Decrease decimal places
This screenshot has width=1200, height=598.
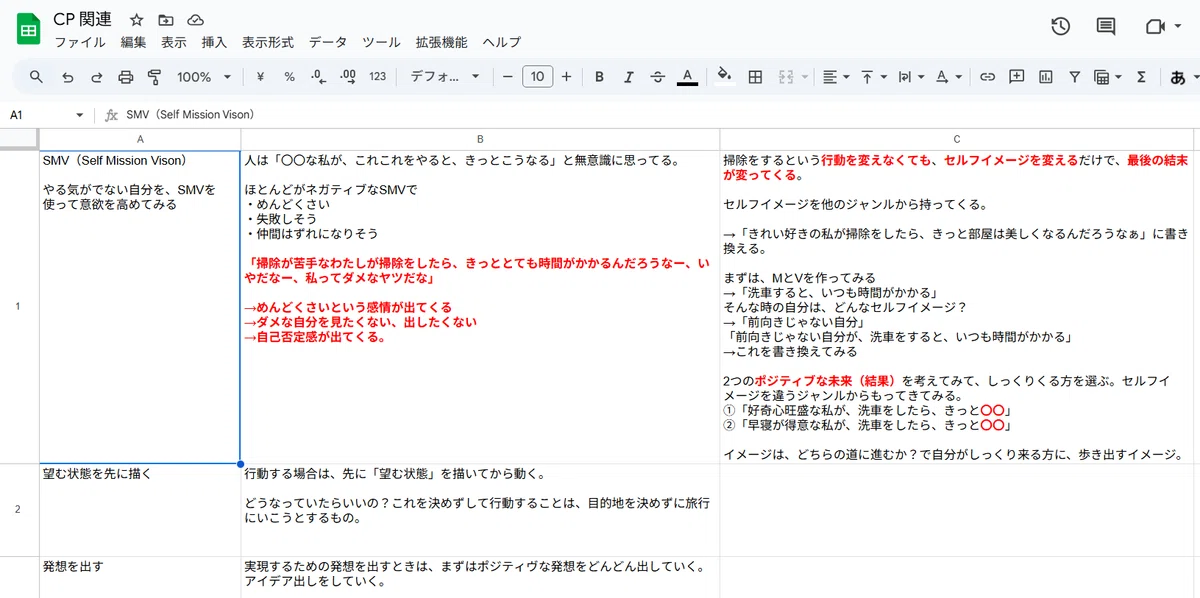tap(318, 77)
